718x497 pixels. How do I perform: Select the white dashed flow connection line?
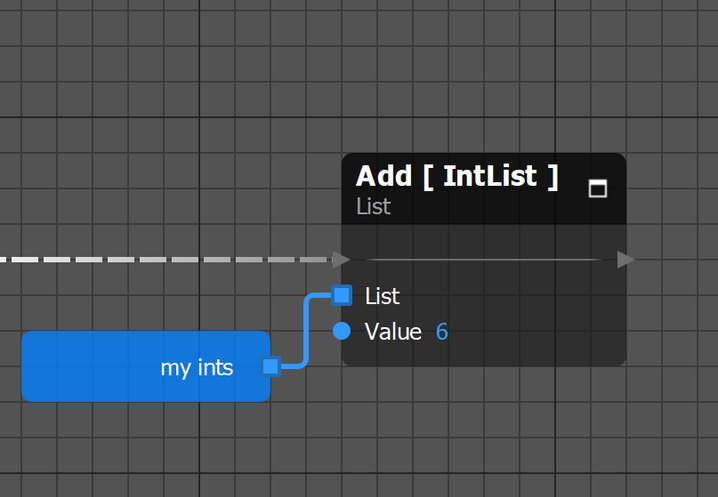tap(166, 260)
